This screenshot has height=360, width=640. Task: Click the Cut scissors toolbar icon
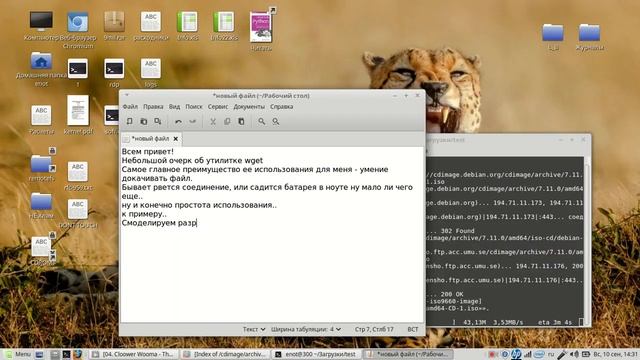click(x=213, y=121)
